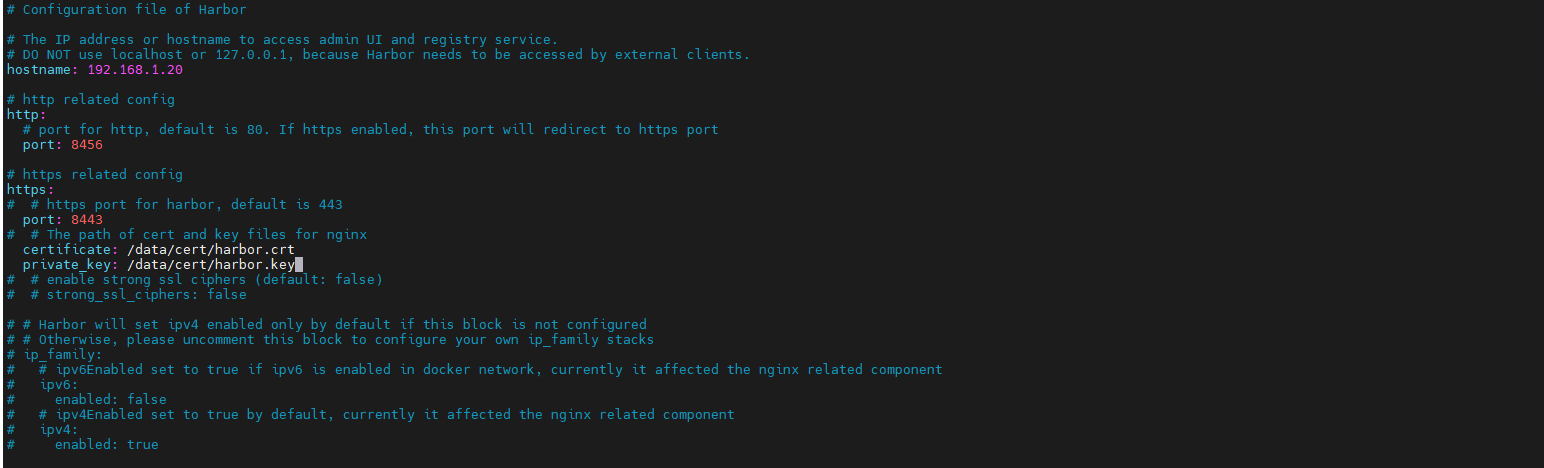
Task: Click the commented ipv4: line
Action: [43, 430]
